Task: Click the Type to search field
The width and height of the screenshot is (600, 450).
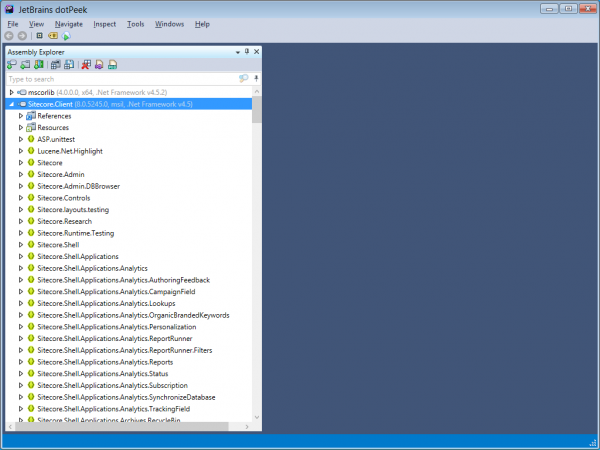Action: 122,79
